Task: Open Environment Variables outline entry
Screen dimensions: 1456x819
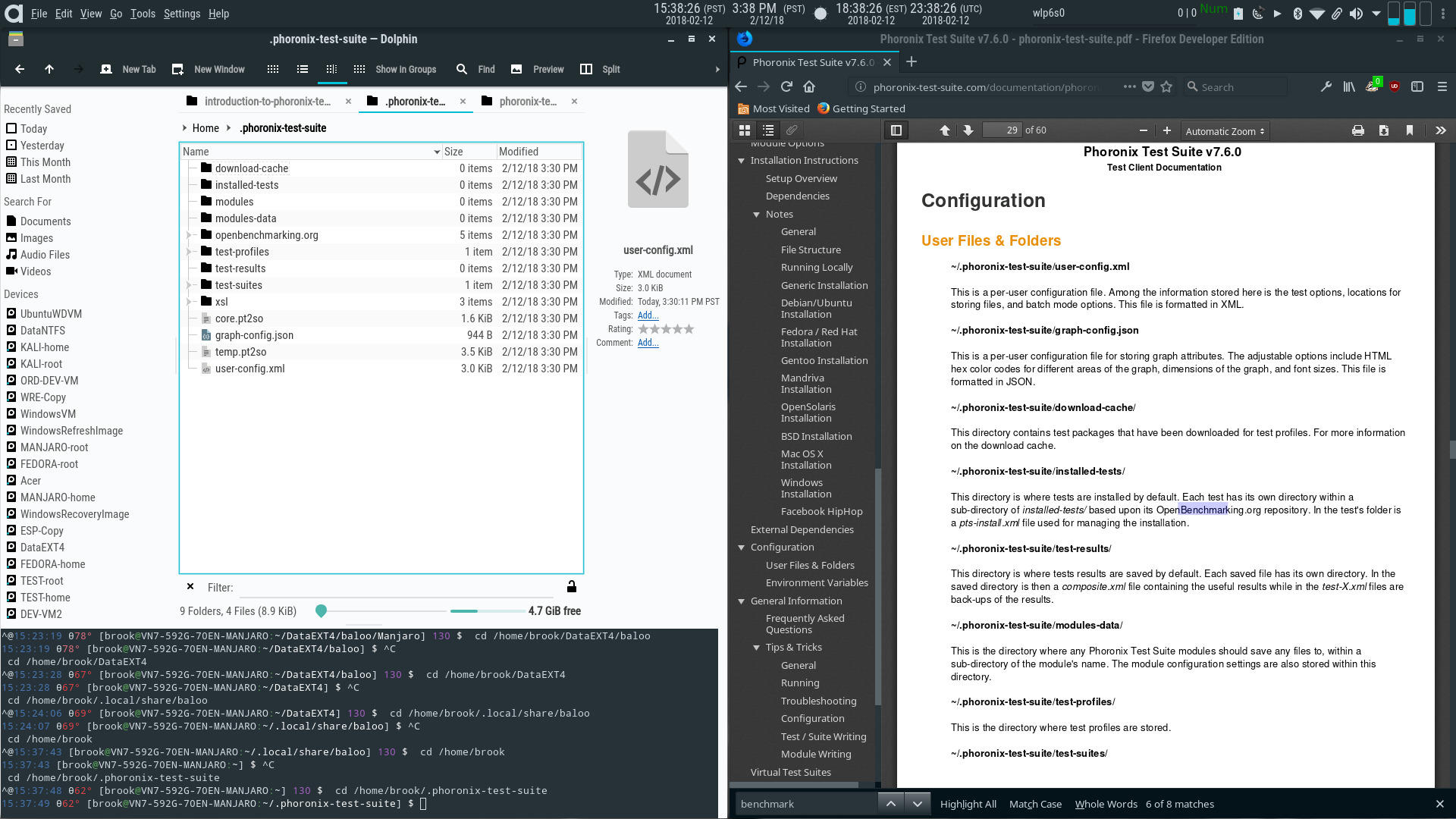Action: (817, 583)
